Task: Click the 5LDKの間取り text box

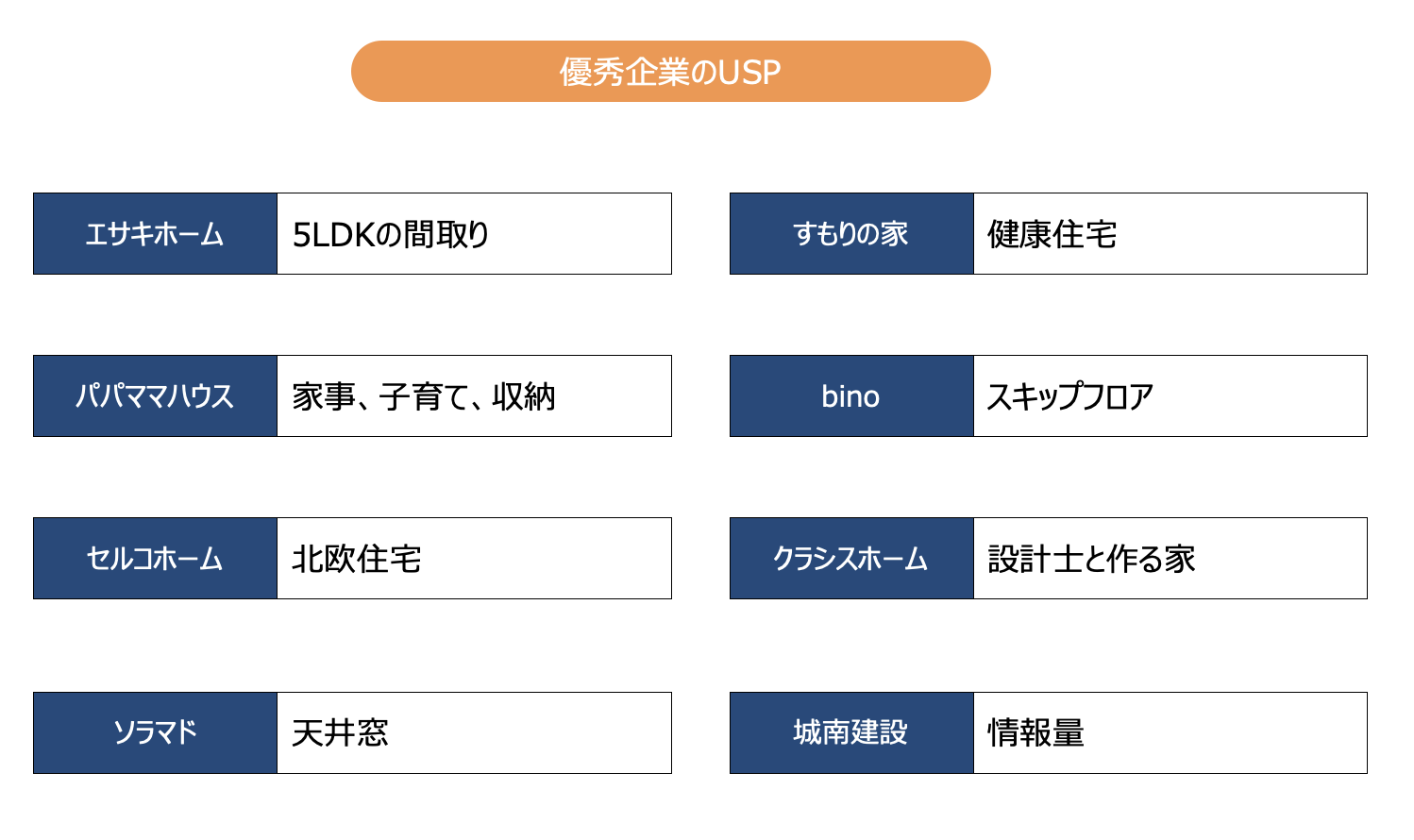Action: (x=474, y=234)
